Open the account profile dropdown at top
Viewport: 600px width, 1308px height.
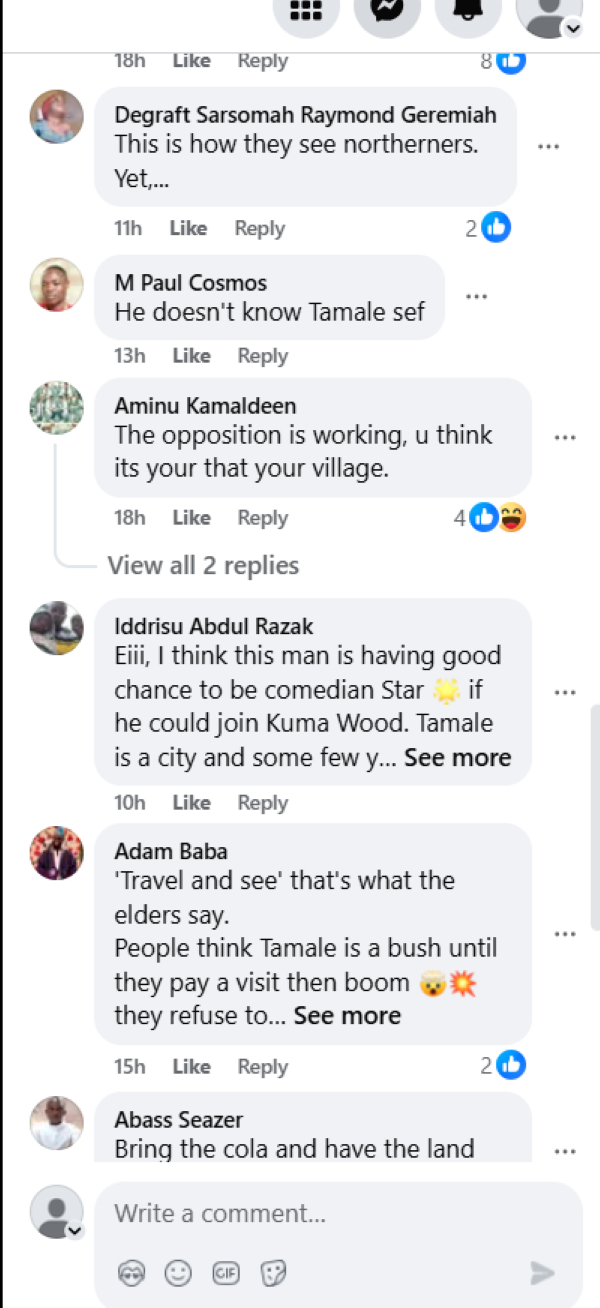pos(549,14)
